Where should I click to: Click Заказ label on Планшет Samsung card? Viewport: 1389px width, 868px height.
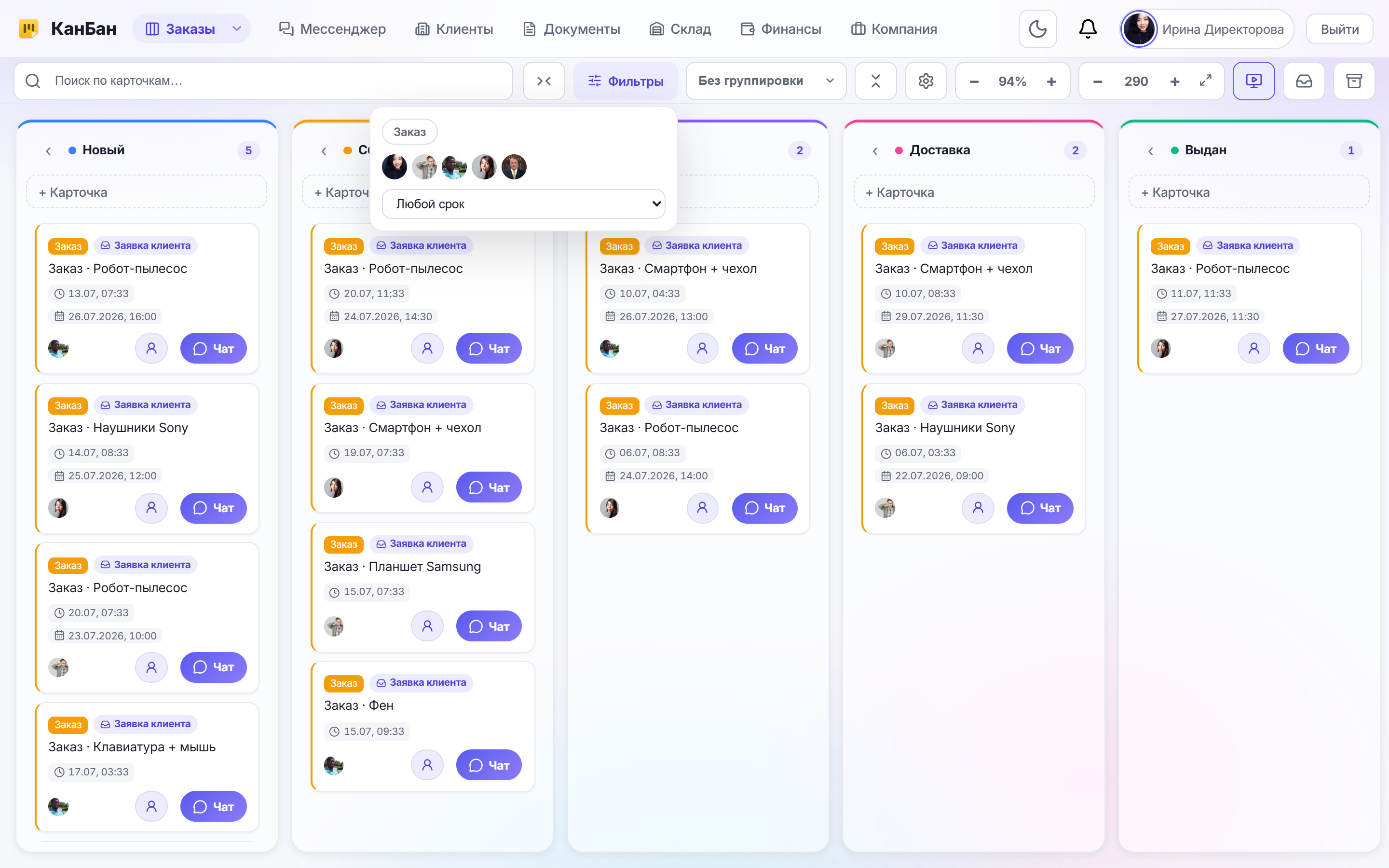tap(343, 544)
